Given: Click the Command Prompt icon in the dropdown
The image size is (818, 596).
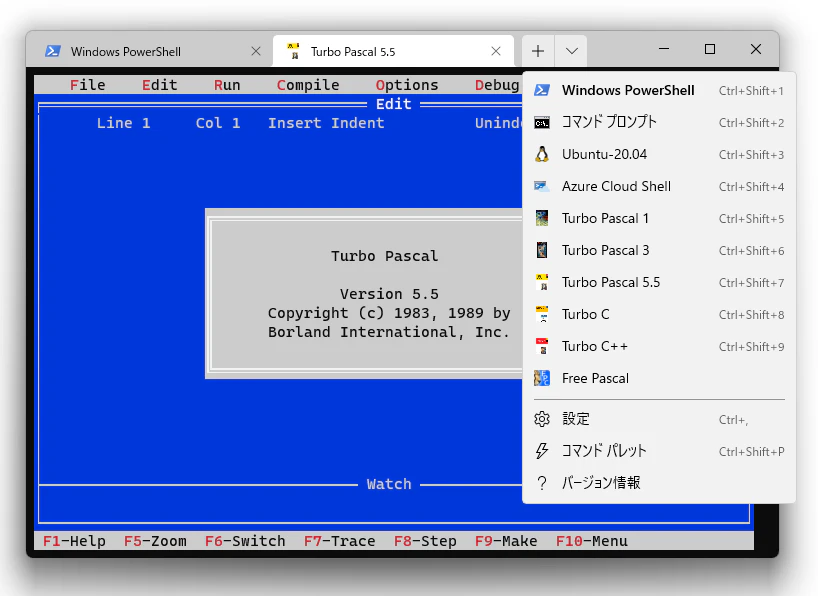Looking at the screenshot, I should (542, 123).
